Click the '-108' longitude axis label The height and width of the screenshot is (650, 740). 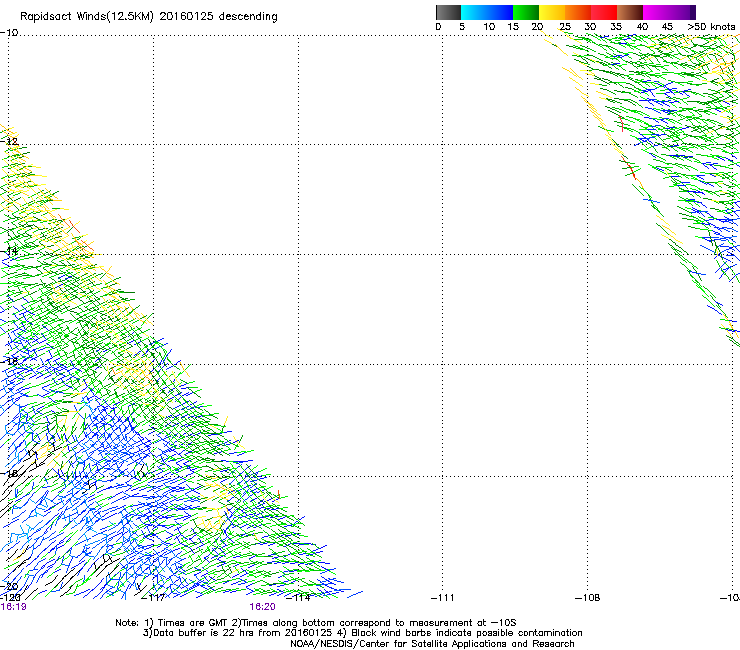[x=588, y=598]
